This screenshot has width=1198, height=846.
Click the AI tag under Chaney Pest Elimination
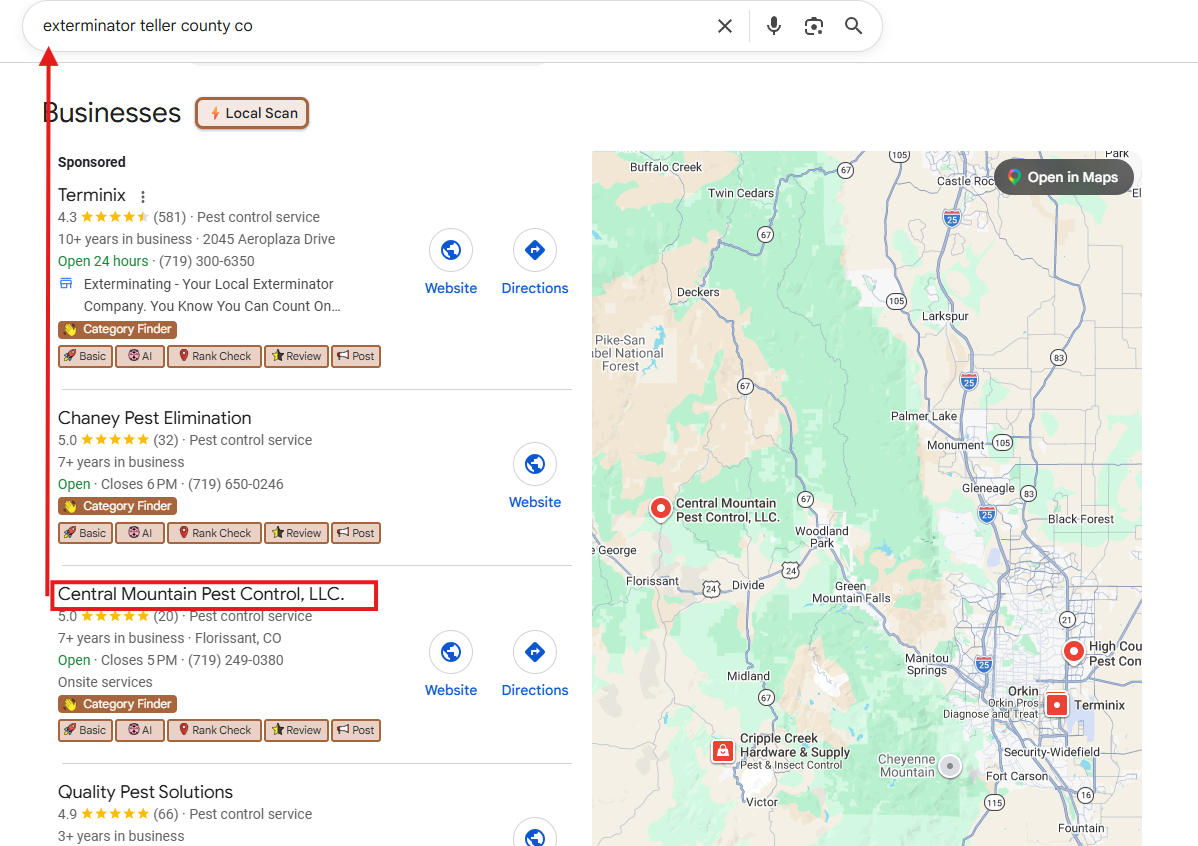pyautogui.click(x=139, y=533)
